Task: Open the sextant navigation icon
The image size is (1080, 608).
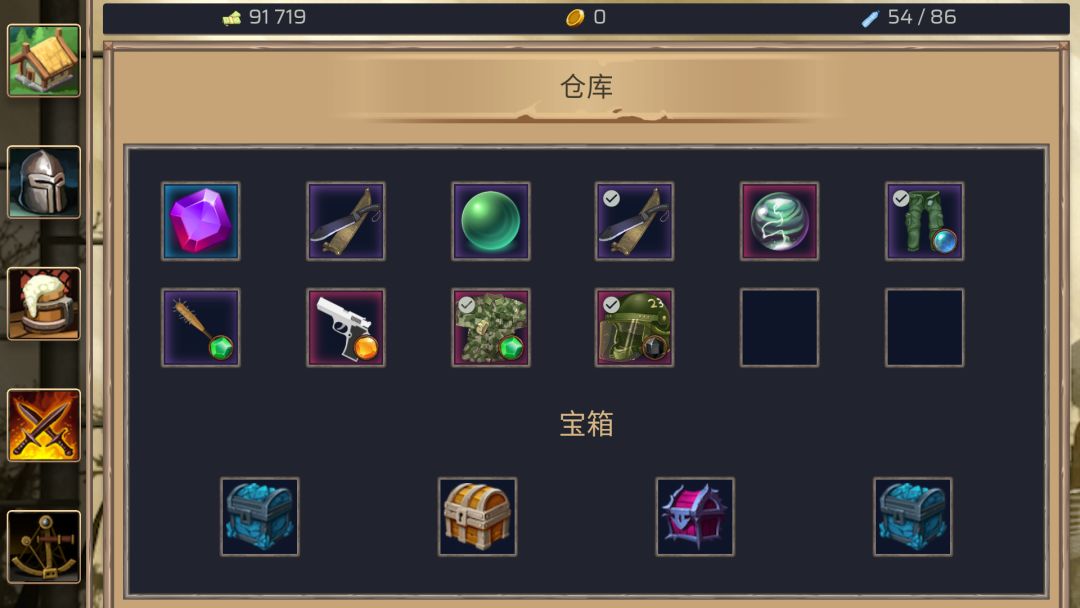Action: click(43, 547)
